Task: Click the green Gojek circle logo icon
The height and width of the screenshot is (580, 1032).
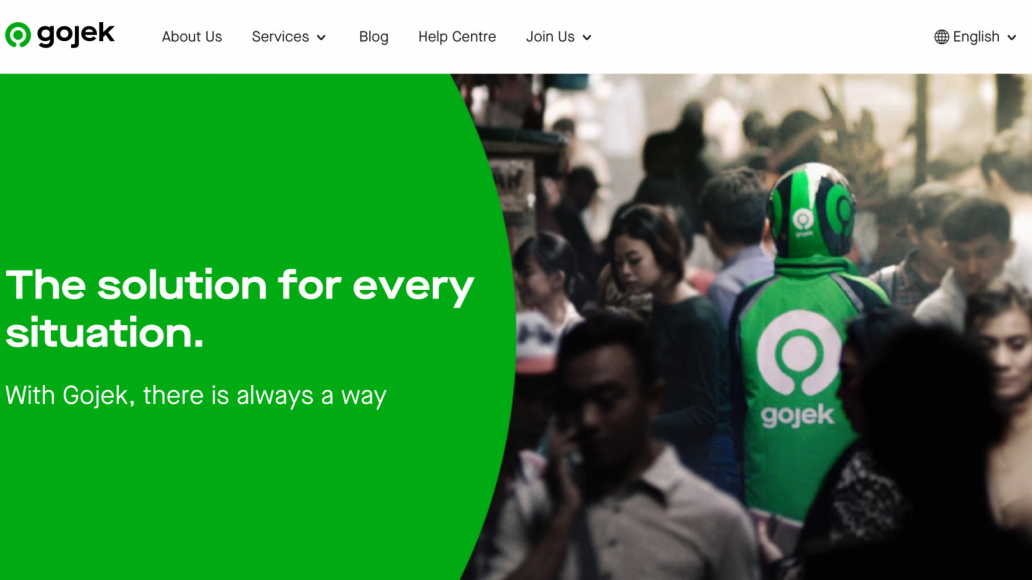Action: (x=18, y=35)
